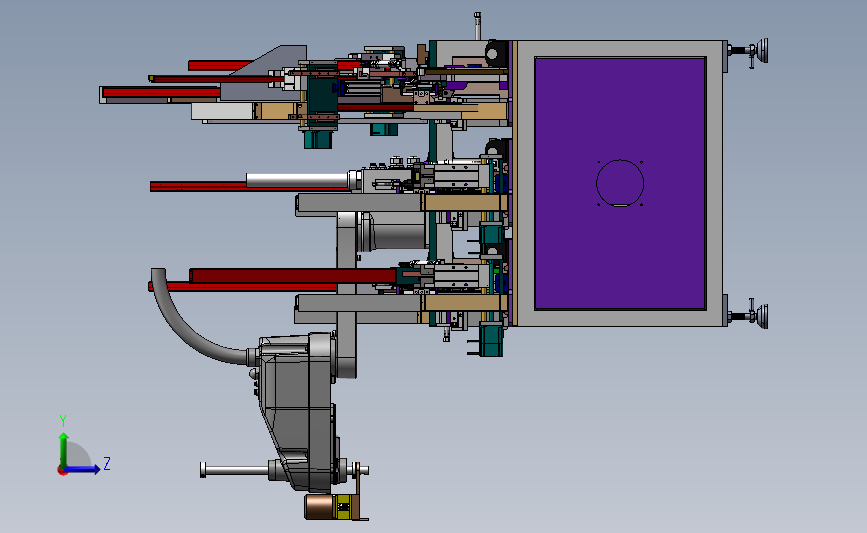Viewport: 867px width, 533px height.
Task: Select the horizontal shaft left of the gearbox
Action: pyautogui.click(x=235, y=470)
